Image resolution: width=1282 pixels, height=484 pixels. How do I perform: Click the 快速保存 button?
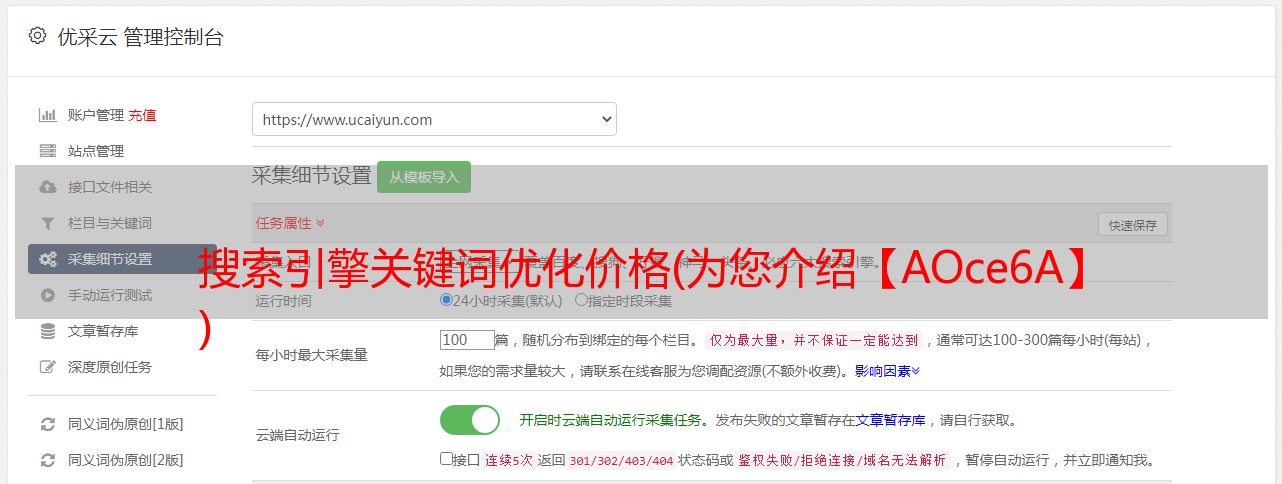1132,225
